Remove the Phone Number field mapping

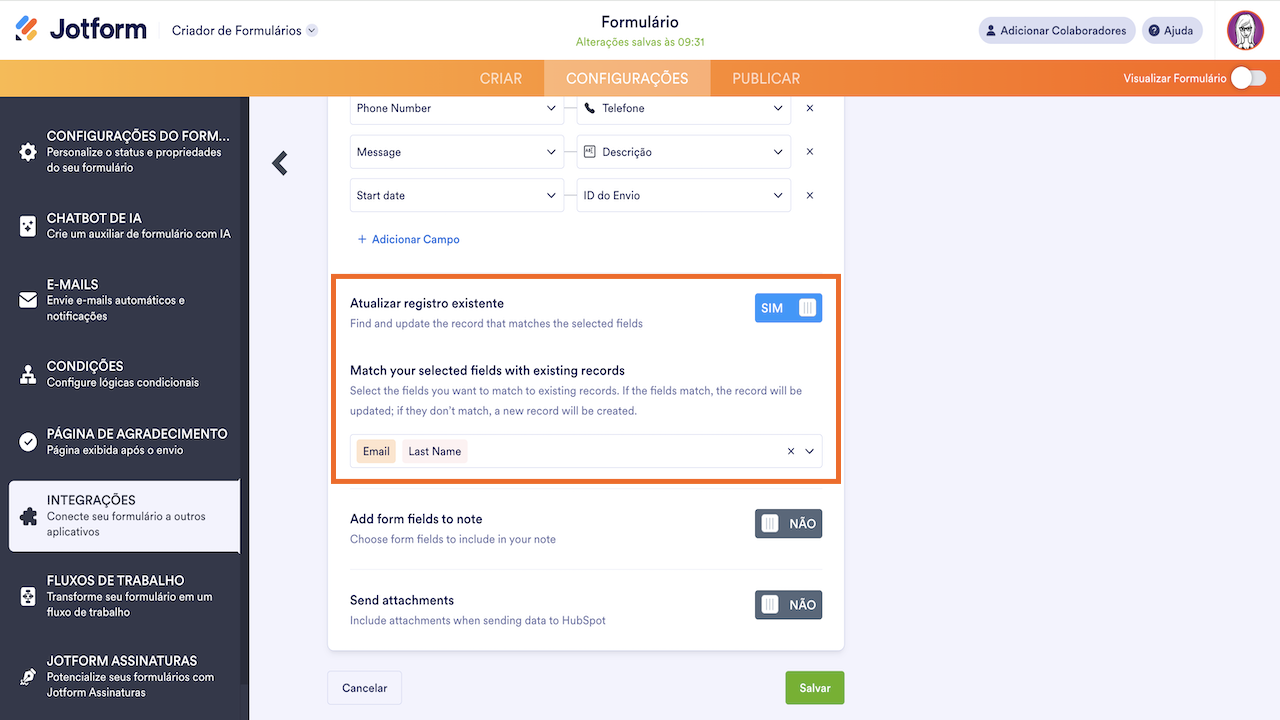(x=810, y=108)
